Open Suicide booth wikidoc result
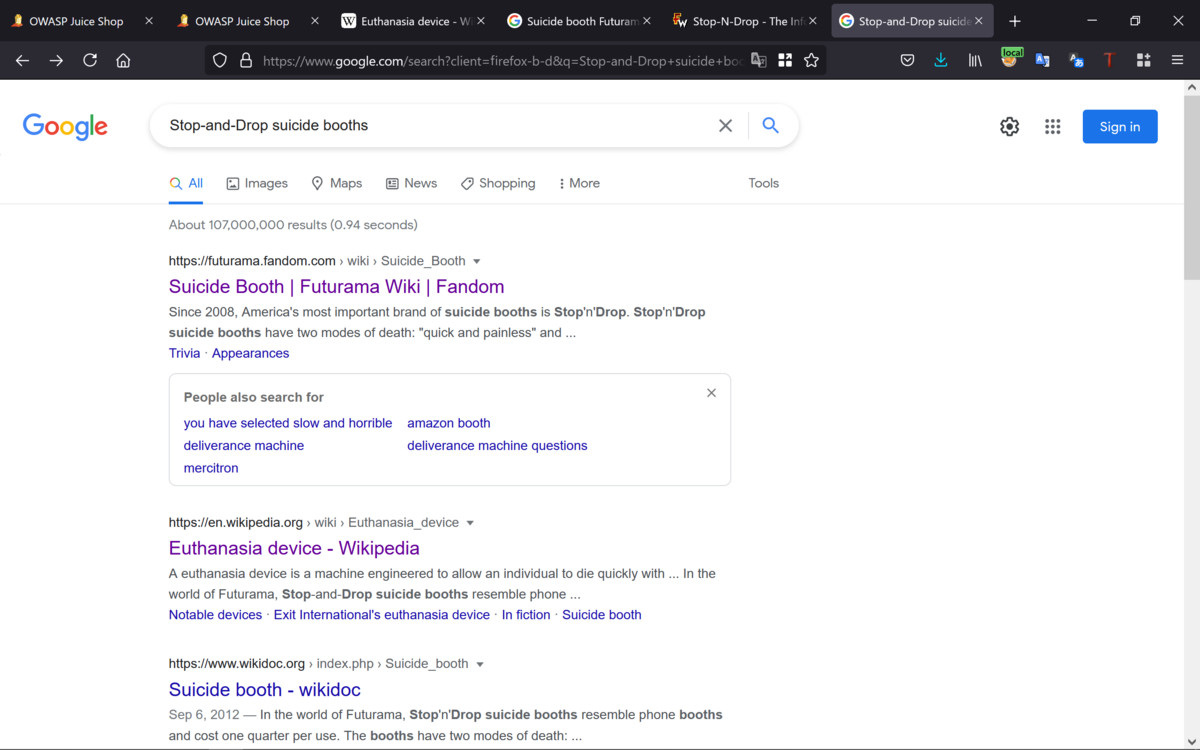Viewport: 1200px width, 750px height. pos(264,690)
